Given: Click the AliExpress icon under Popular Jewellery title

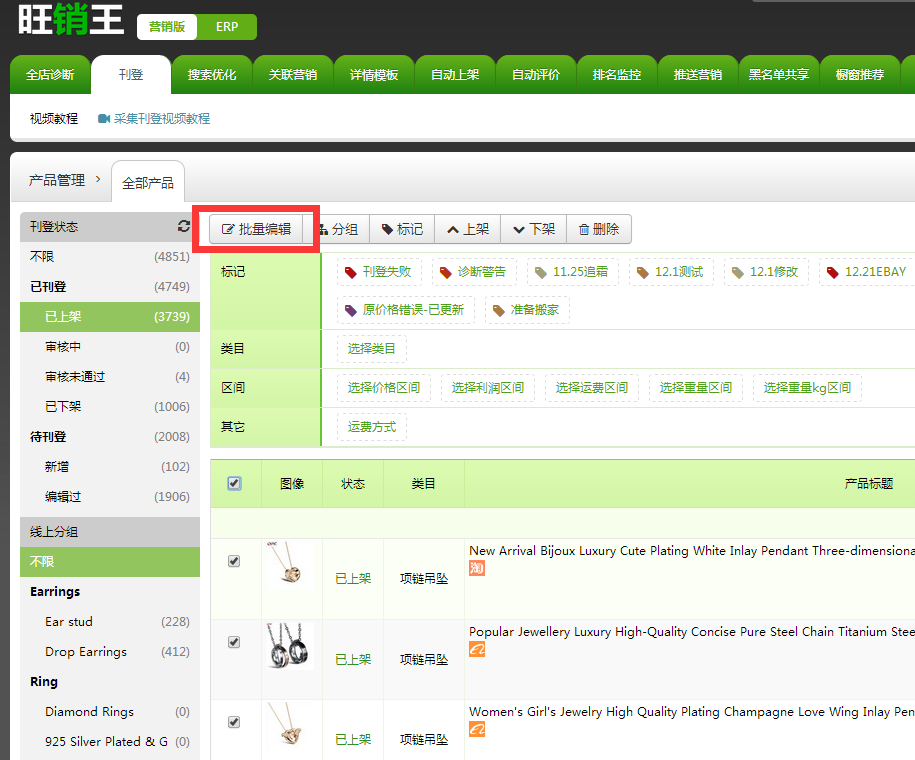Looking at the screenshot, I should click(x=477, y=649).
